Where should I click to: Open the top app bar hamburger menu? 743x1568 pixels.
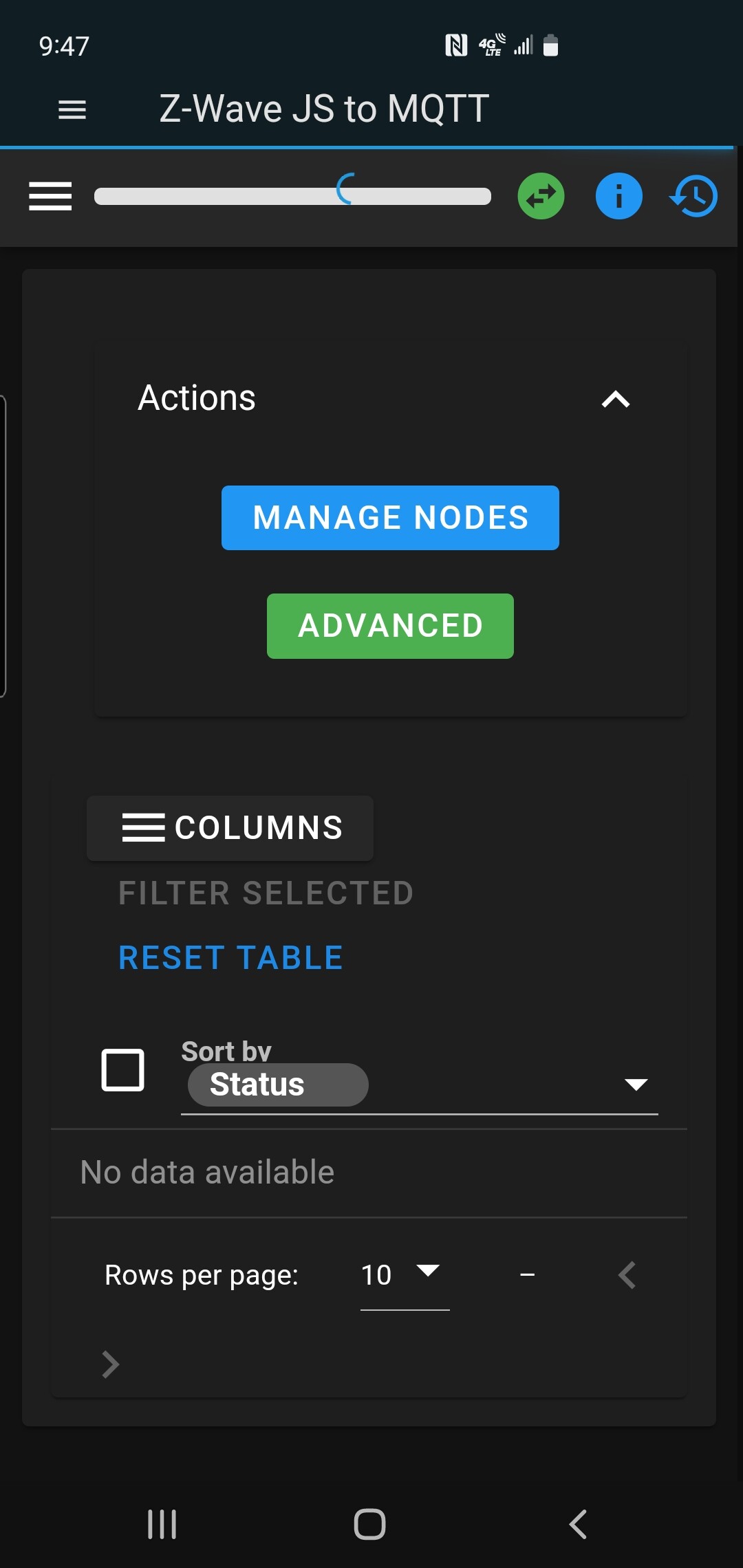click(x=72, y=109)
